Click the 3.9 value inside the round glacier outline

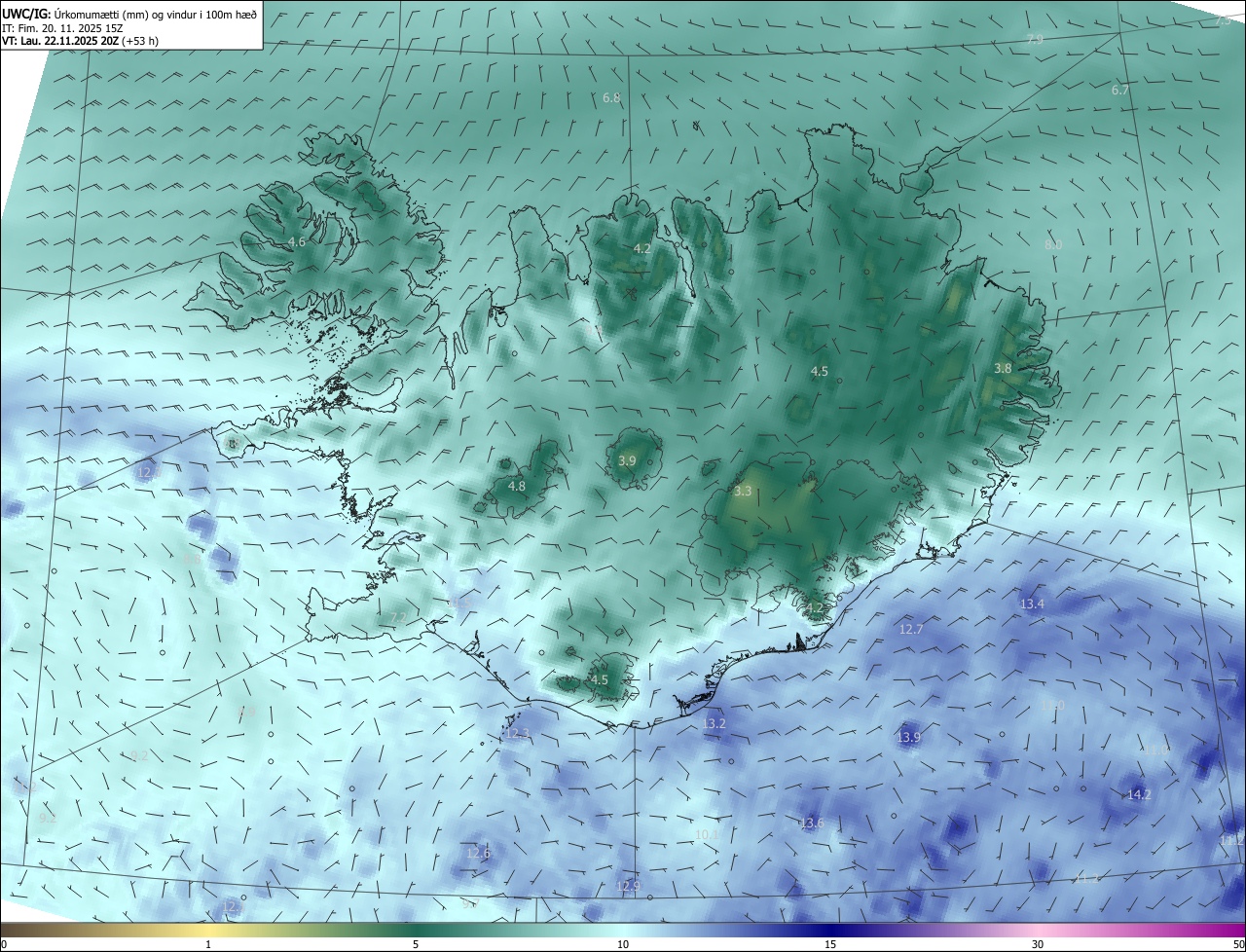click(x=627, y=460)
